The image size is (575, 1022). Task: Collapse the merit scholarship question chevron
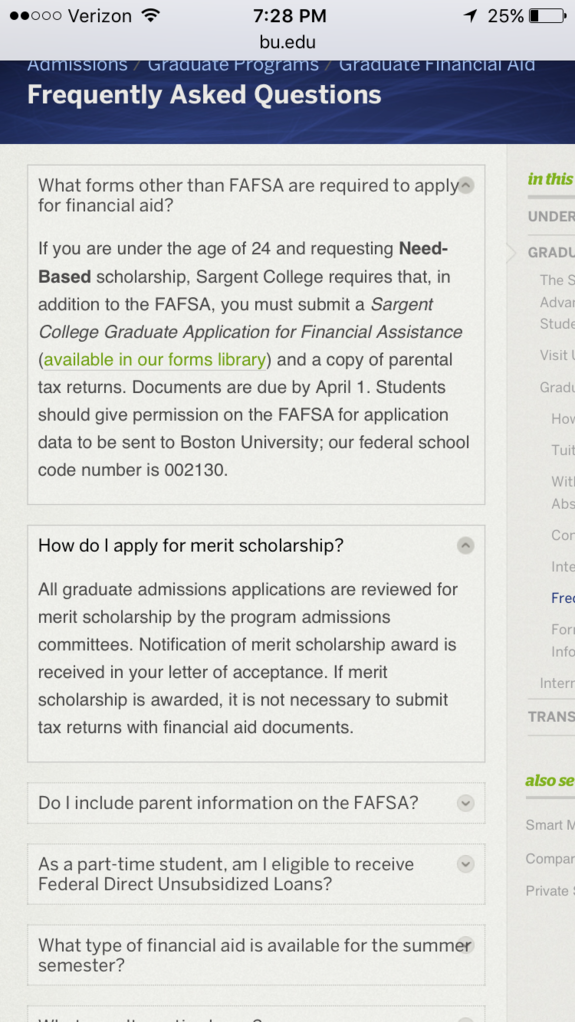[x=465, y=546]
